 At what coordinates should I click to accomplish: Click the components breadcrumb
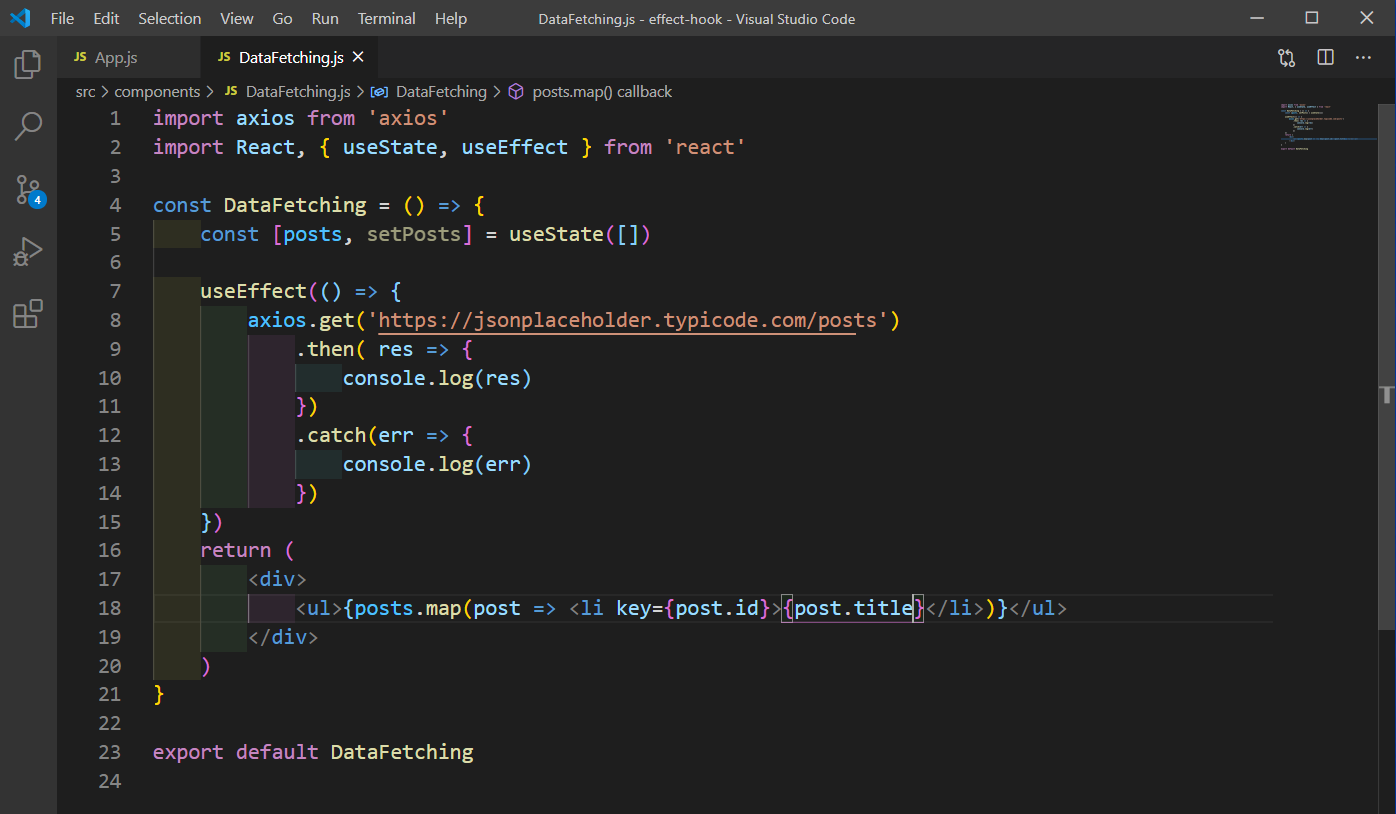[157, 91]
